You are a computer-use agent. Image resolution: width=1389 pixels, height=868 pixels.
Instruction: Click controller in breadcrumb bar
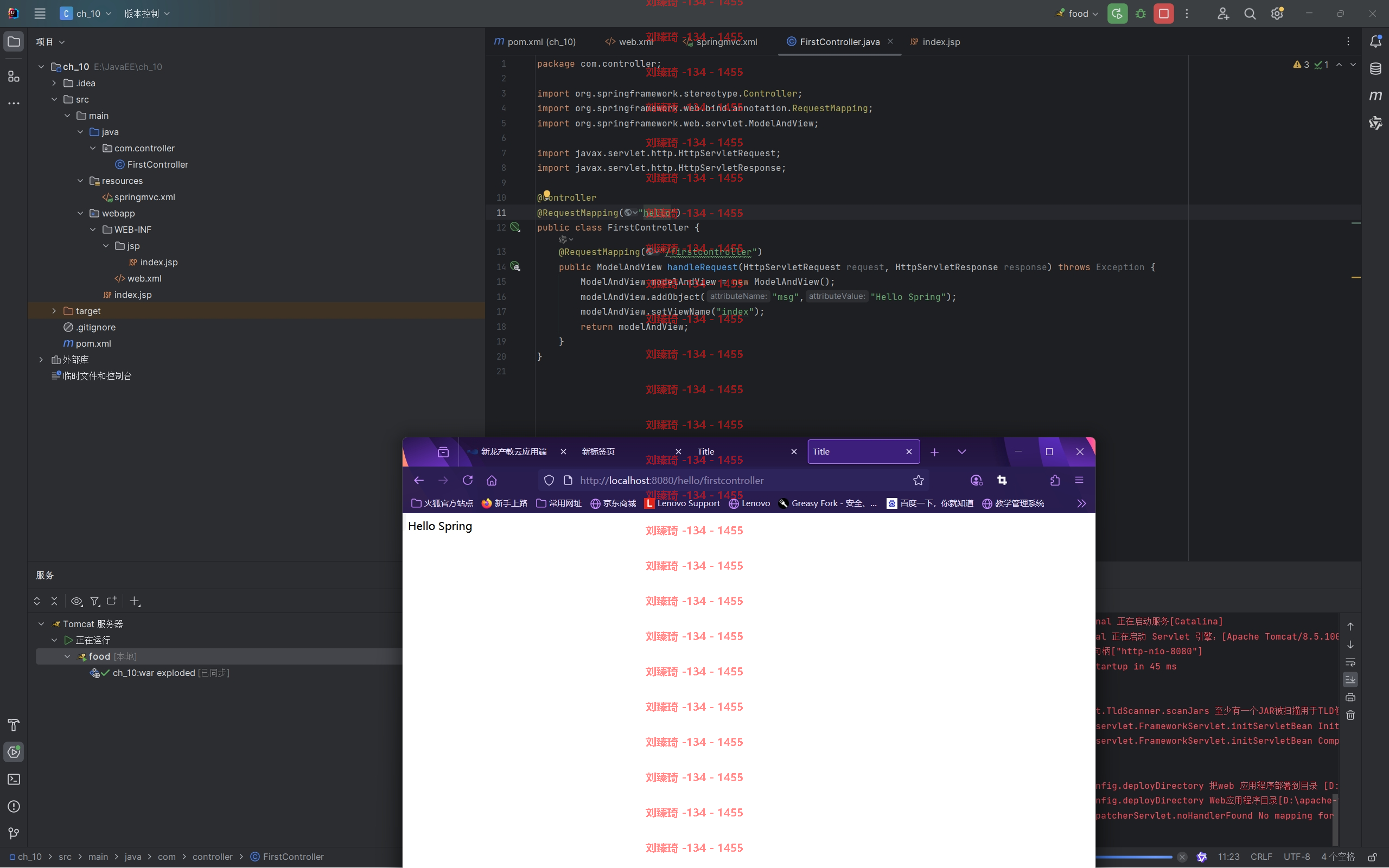click(212, 857)
